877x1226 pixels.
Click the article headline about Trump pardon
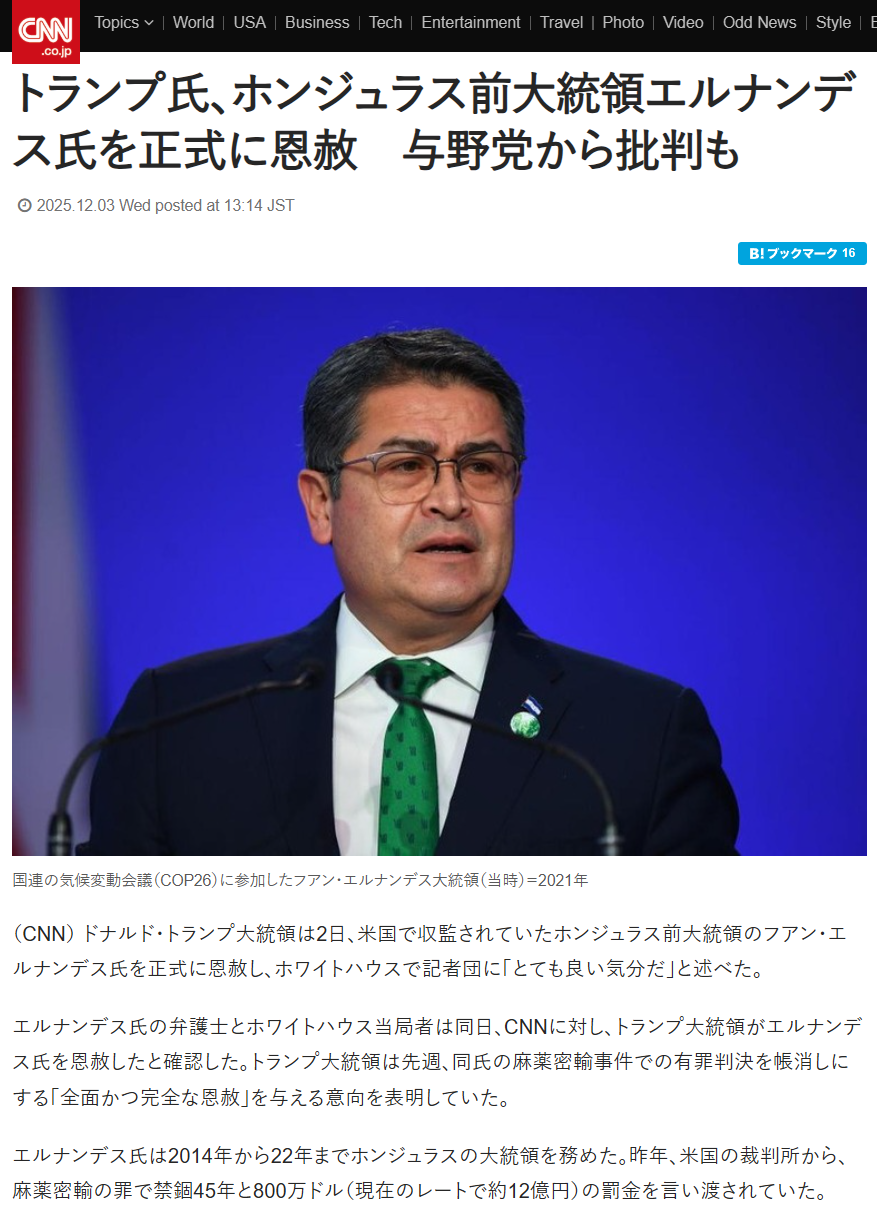435,122
